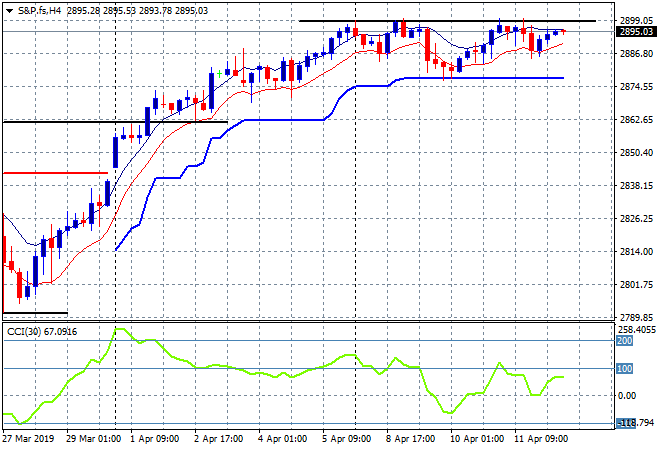Click the 2838.15 price axis label
The image size is (660, 450).
(636, 186)
